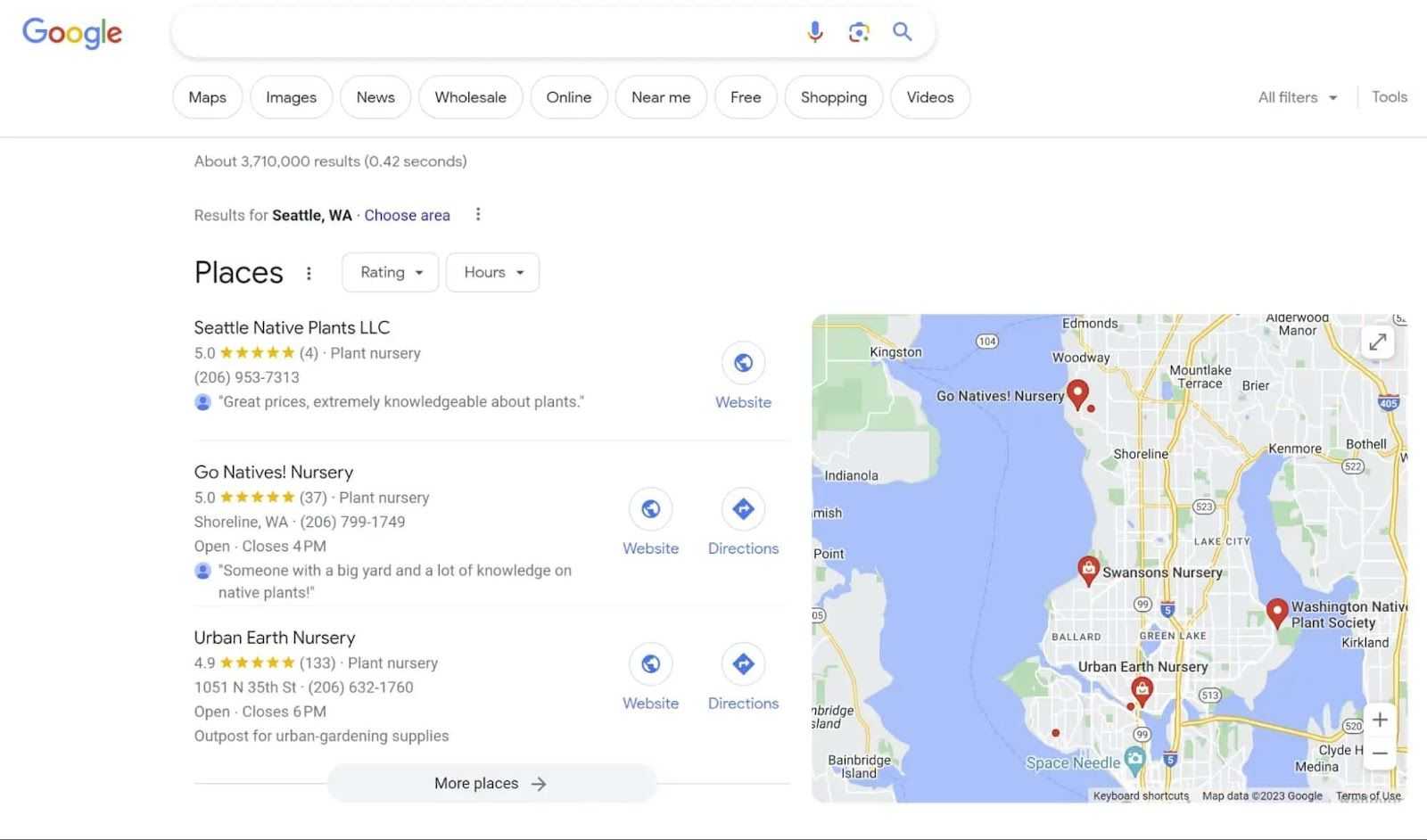Get directions to Urban Earth Nursery
1427x840 pixels.
[x=743, y=664]
